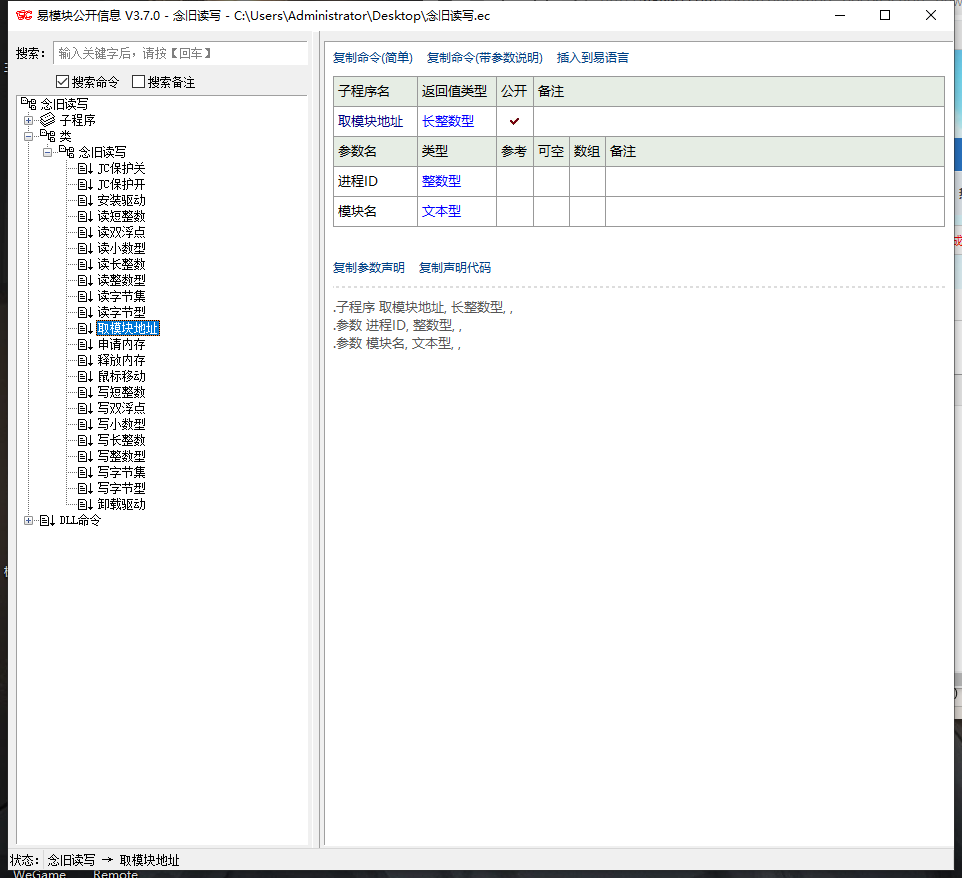
Task: Expand the 子程序 tree node
Action: [x=29, y=120]
